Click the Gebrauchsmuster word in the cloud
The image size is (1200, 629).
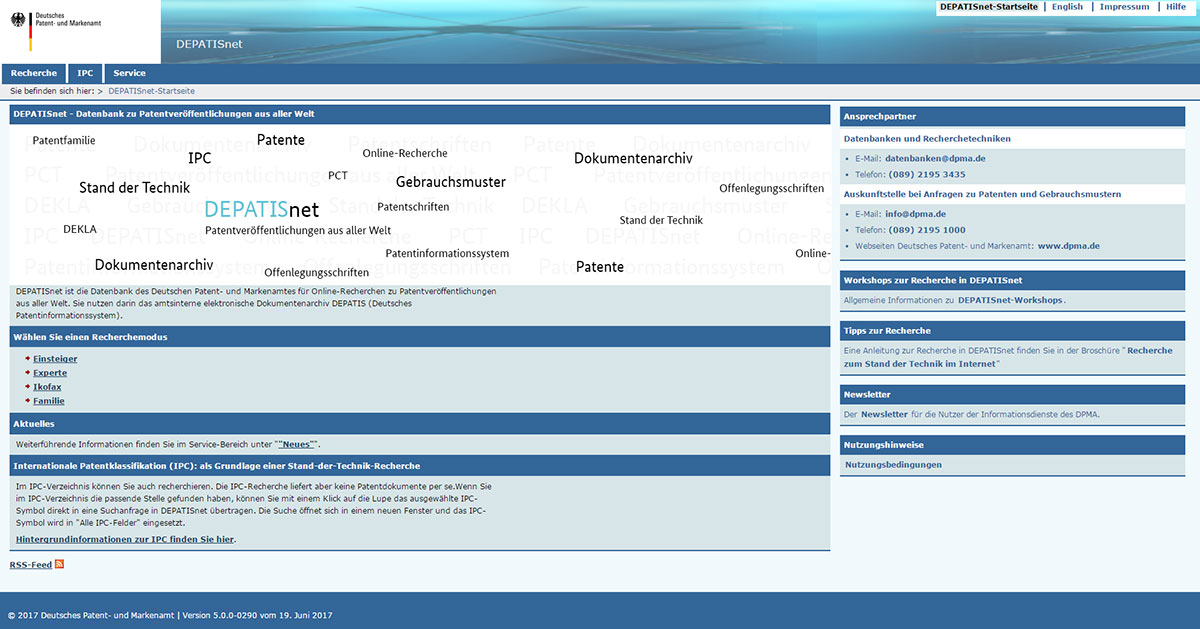click(x=451, y=182)
